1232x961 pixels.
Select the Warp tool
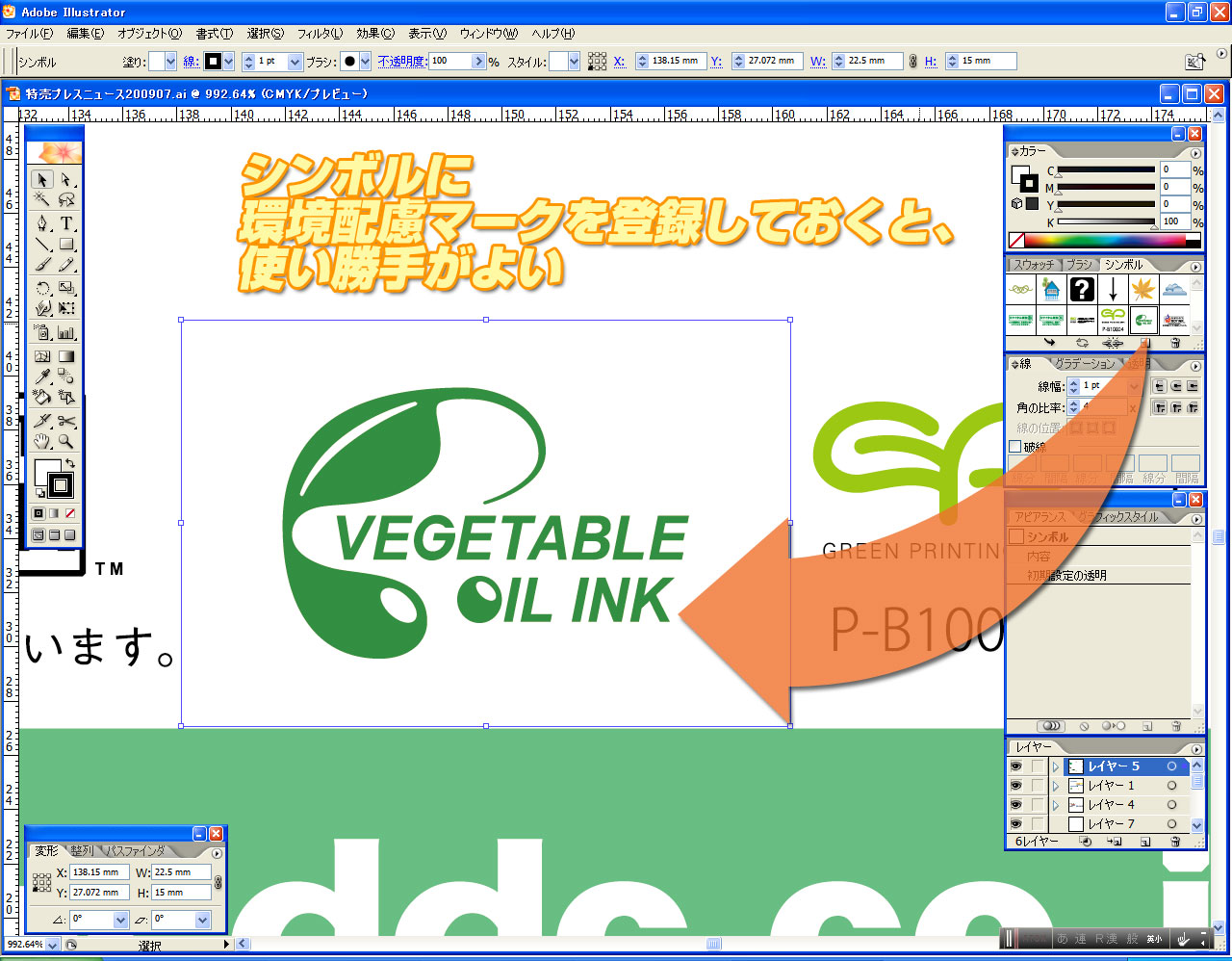[x=42, y=308]
